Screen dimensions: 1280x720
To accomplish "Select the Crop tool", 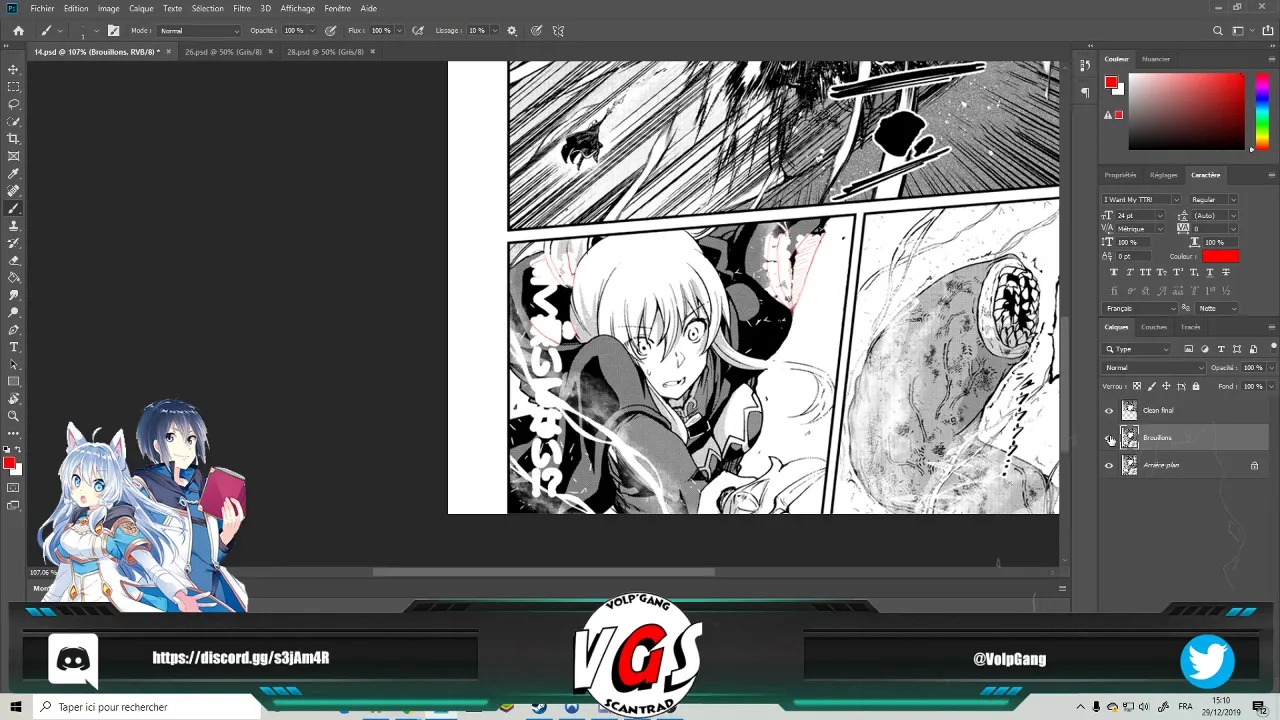I will point(13,139).
